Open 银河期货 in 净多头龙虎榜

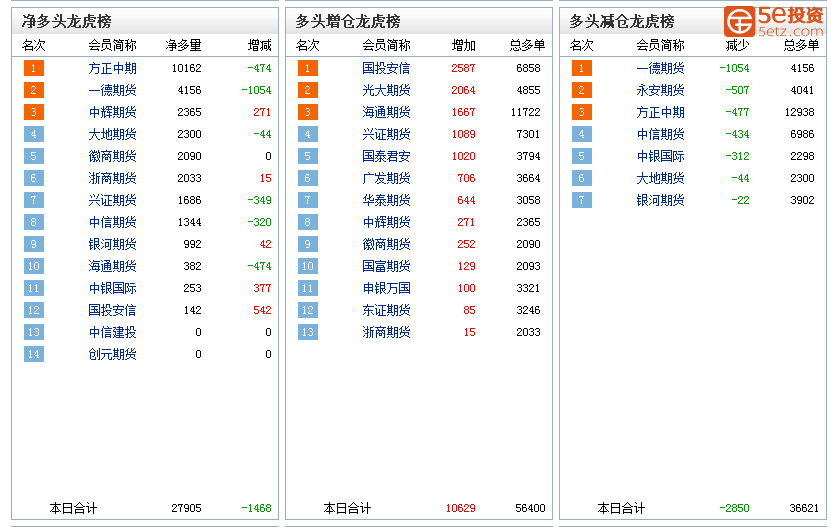coord(112,244)
